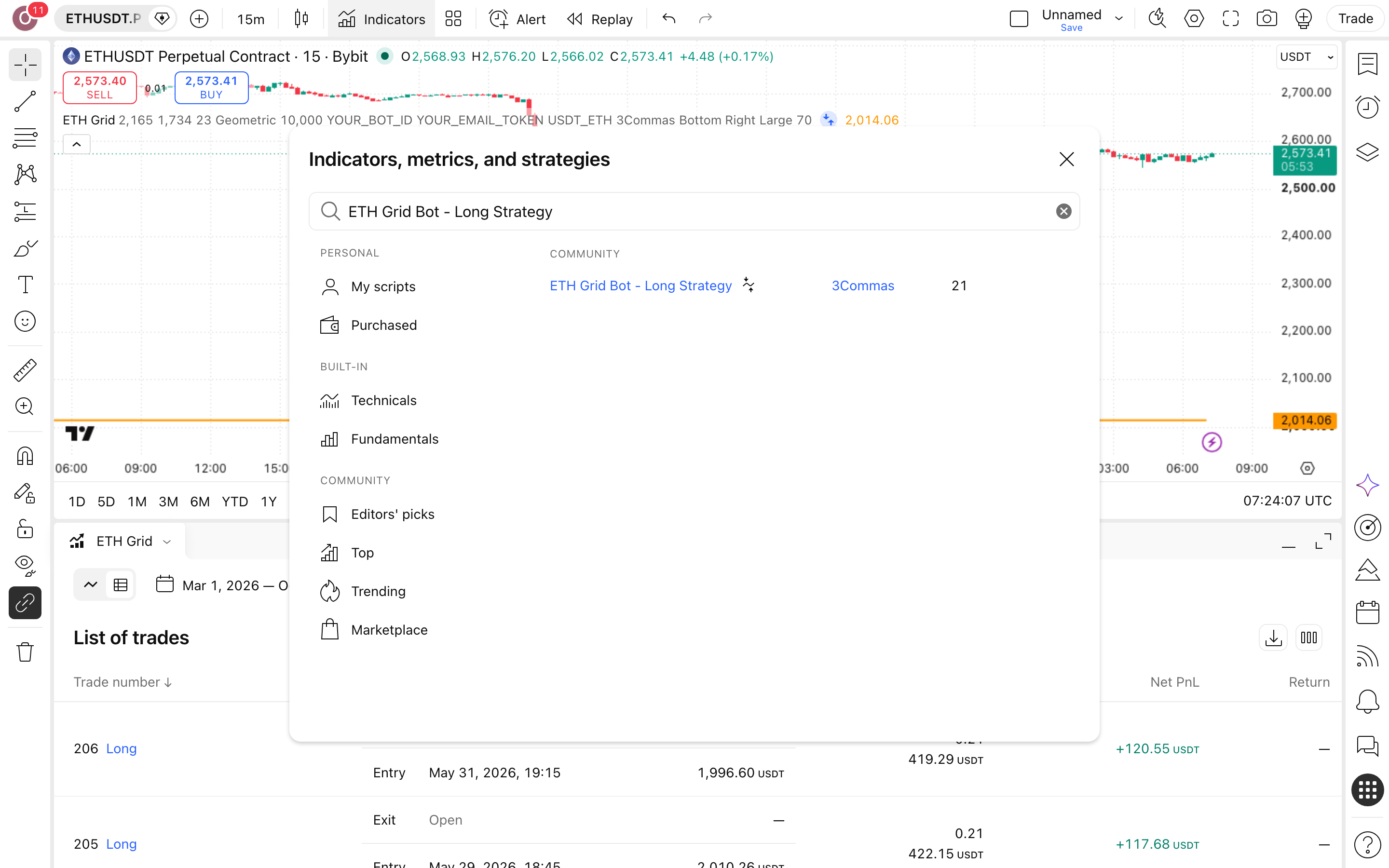Select the trend line drawing tool
The height and width of the screenshot is (868, 1389).
[x=25, y=102]
